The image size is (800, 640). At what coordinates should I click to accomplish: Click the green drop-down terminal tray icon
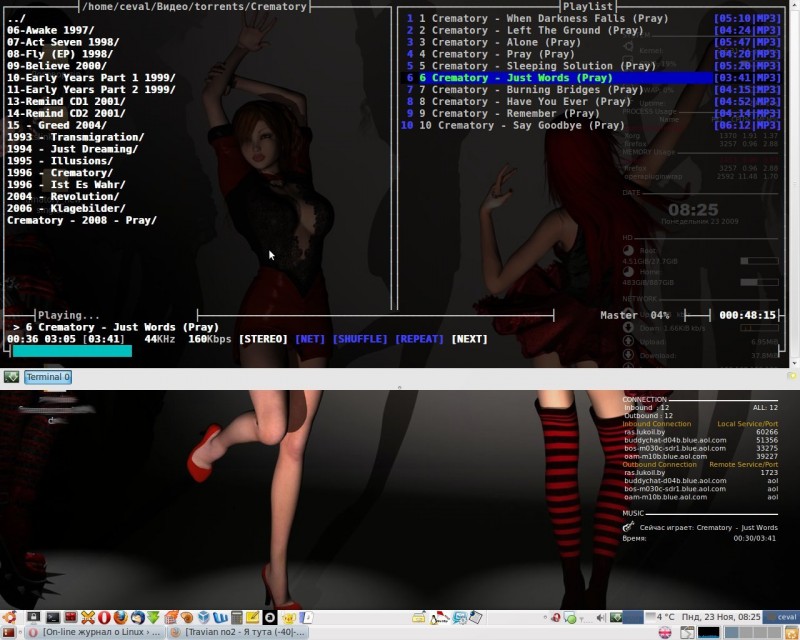tap(616, 618)
